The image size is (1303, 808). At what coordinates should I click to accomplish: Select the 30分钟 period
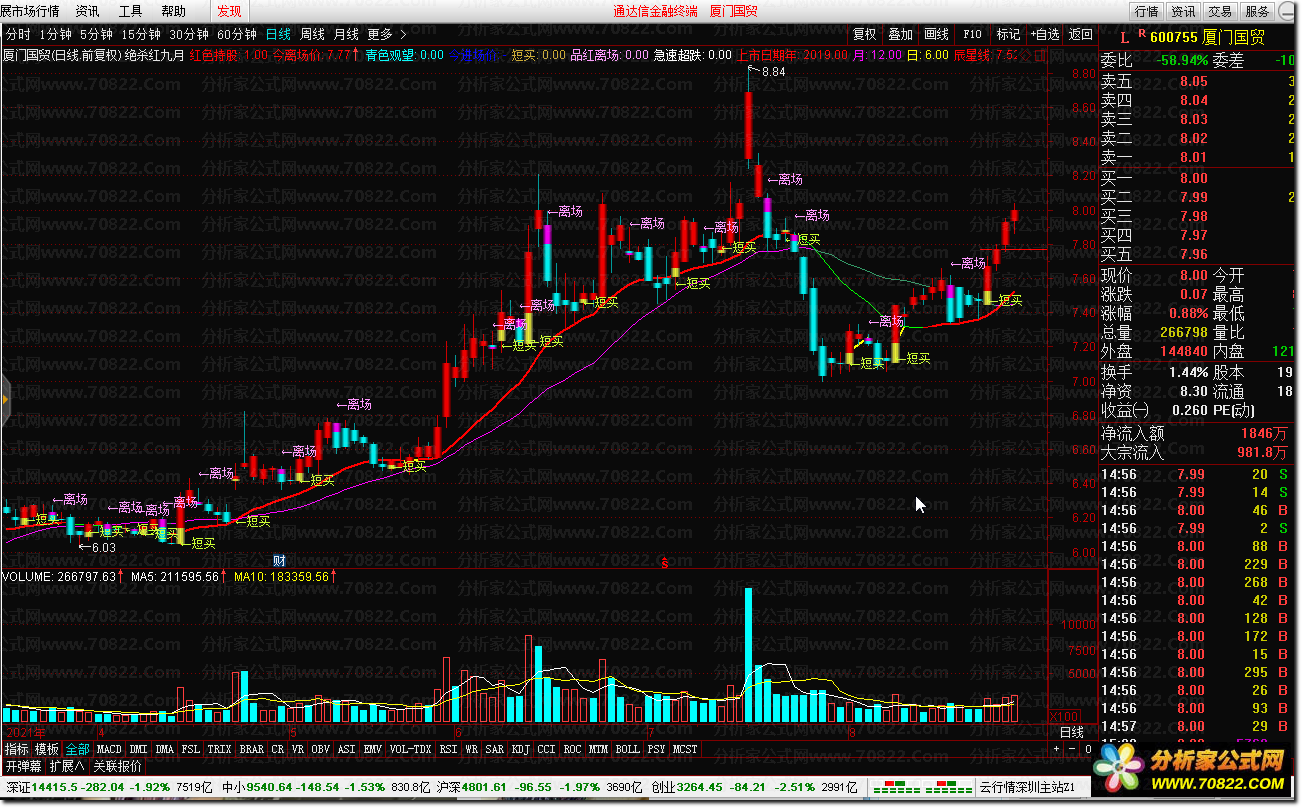click(188, 33)
